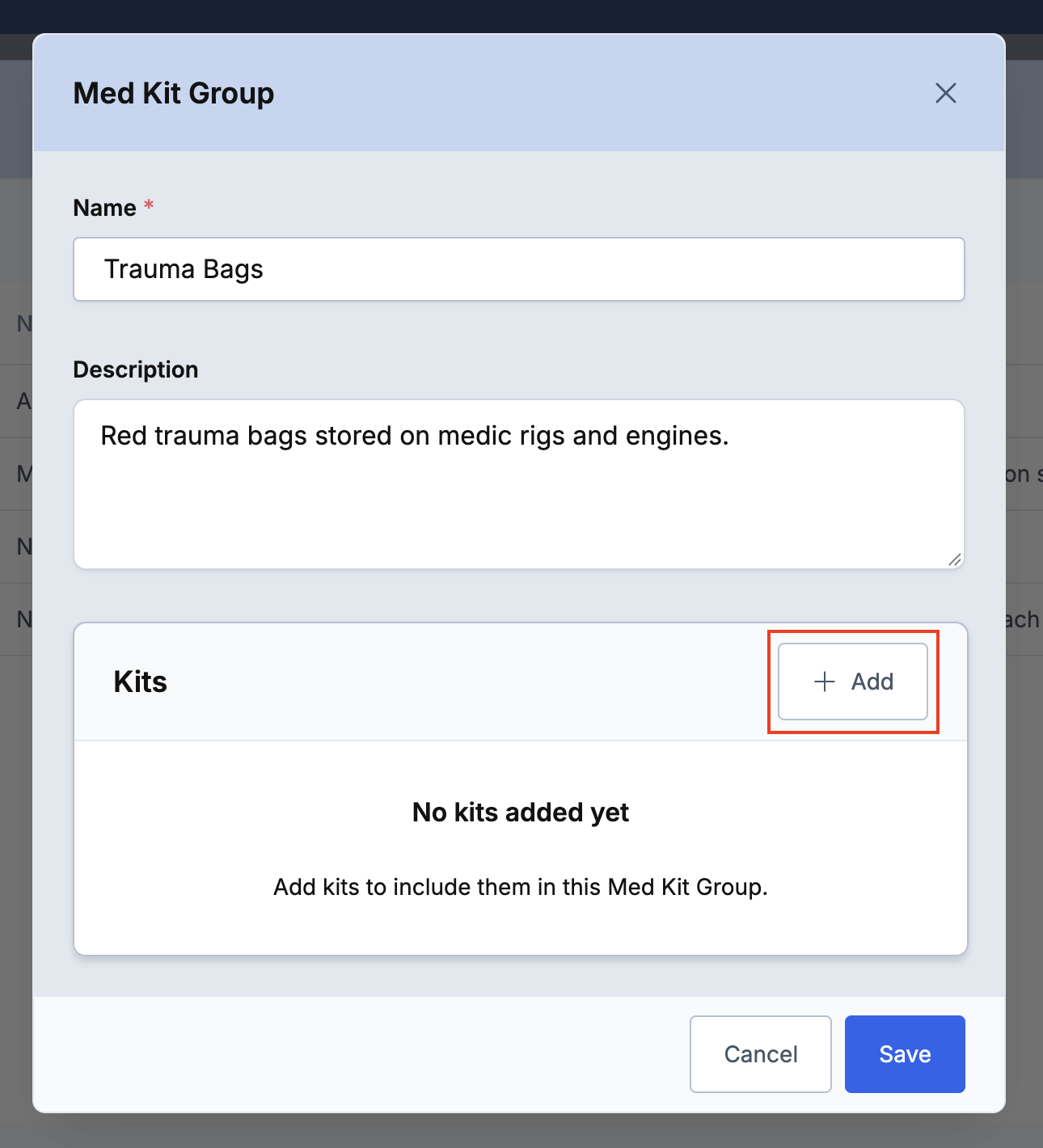Click the 'Kits' section heading
This screenshot has height=1148, width=1043.
[x=141, y=682]
